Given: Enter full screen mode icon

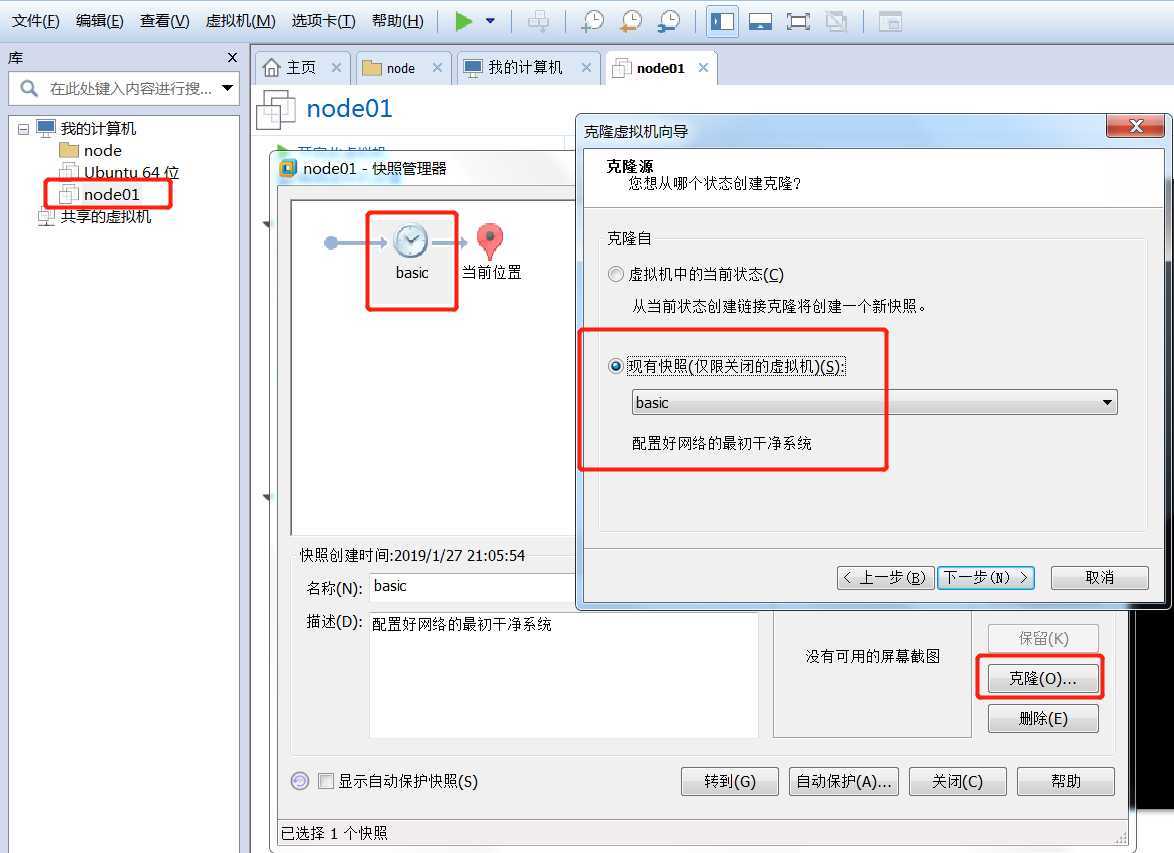Looking at the screenshot, I should click(798, 22).
